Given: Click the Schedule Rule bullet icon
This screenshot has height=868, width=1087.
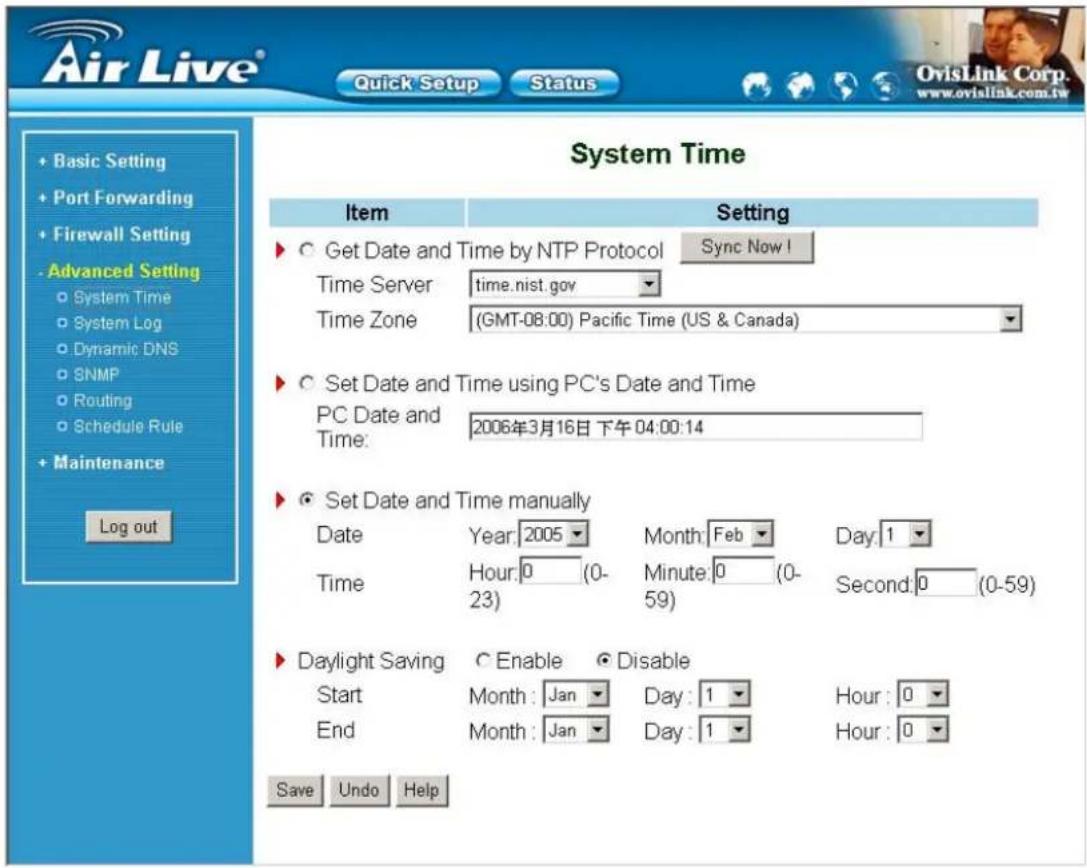Looking at the screenshot, I should (62, 426).
